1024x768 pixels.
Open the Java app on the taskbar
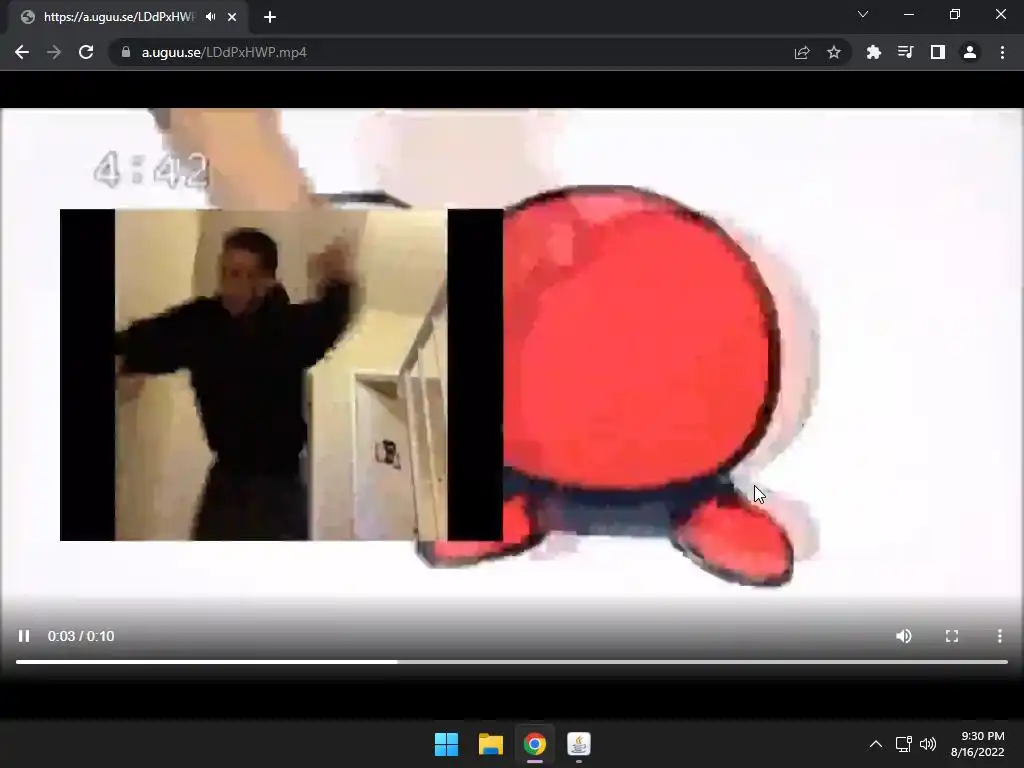pyautogui.click(x=579, y=744)
